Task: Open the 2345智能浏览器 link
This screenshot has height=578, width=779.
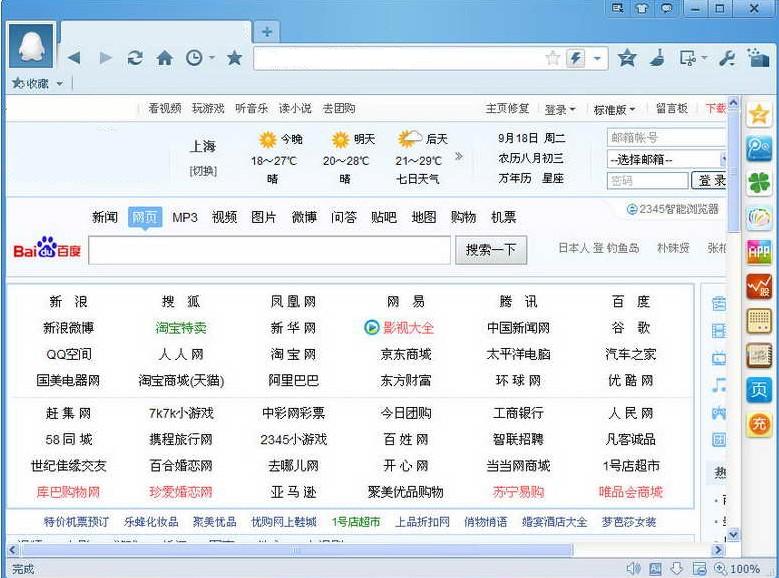Action: 673,209
